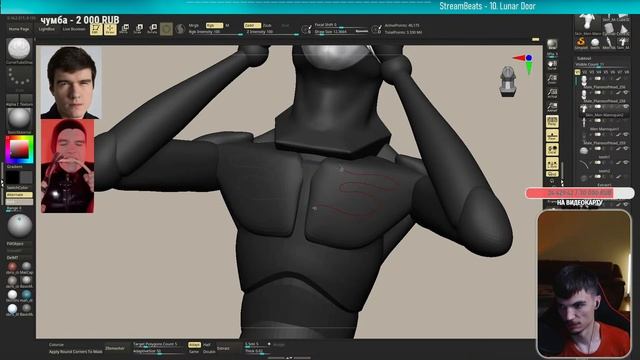Click the camera head orientation widget
The width and height of the screenshot is (640, 360).
508,81
